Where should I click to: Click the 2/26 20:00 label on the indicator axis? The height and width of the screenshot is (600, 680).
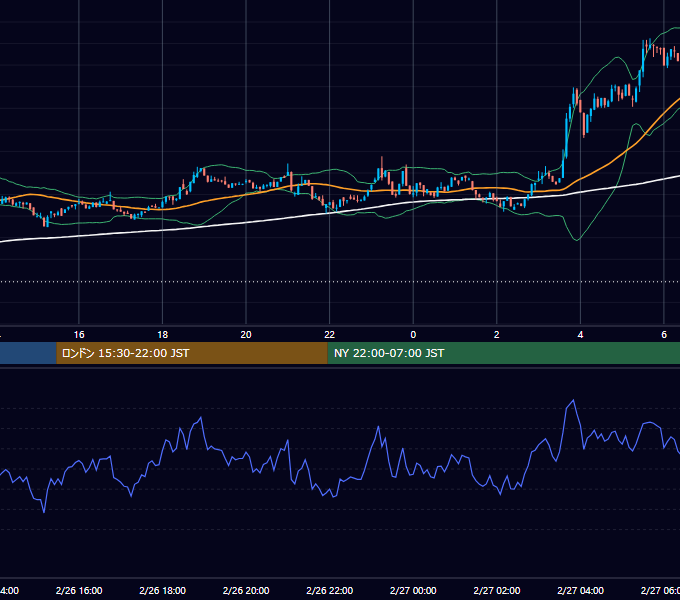[246, 590]
